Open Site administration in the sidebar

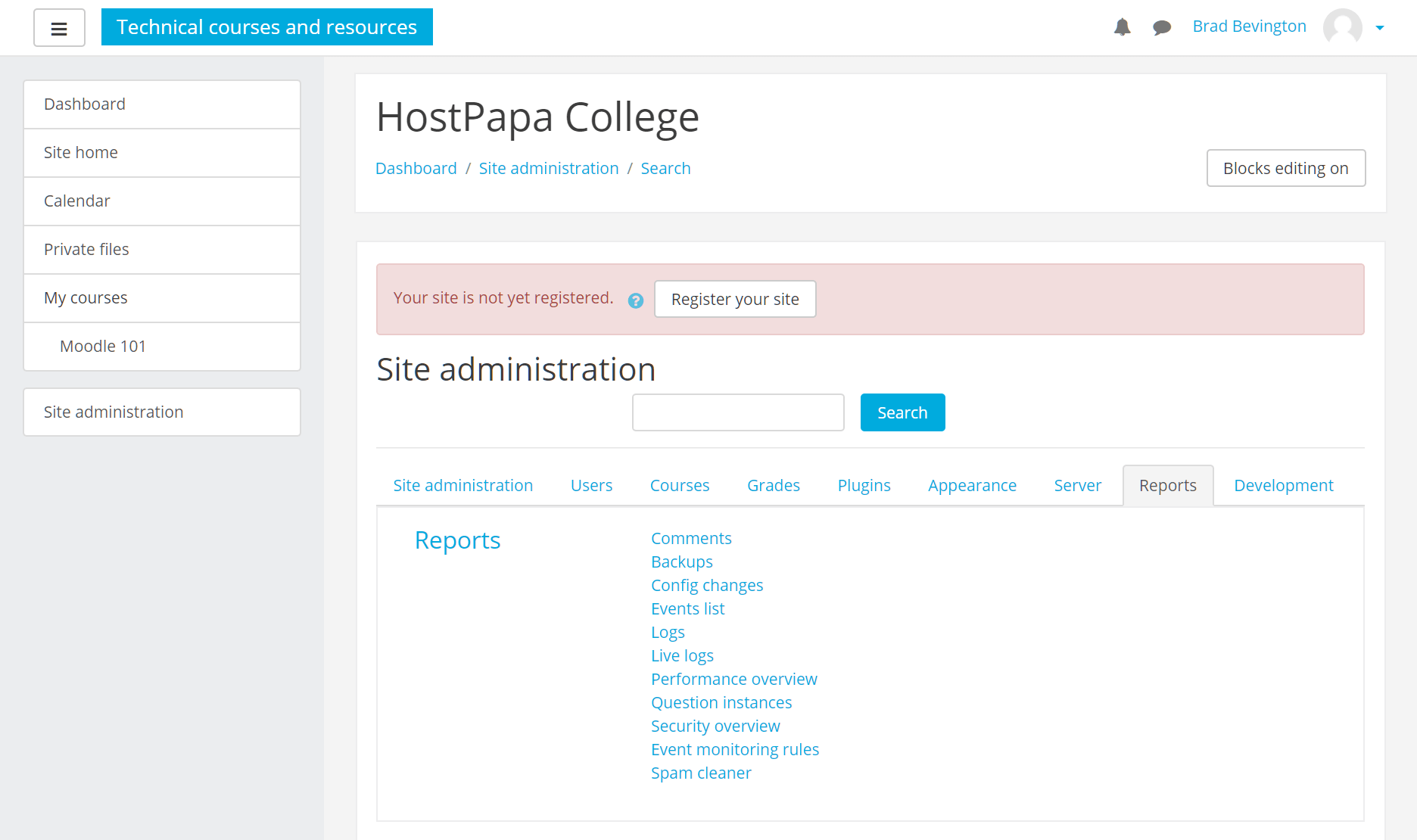[x=162, y=412]
